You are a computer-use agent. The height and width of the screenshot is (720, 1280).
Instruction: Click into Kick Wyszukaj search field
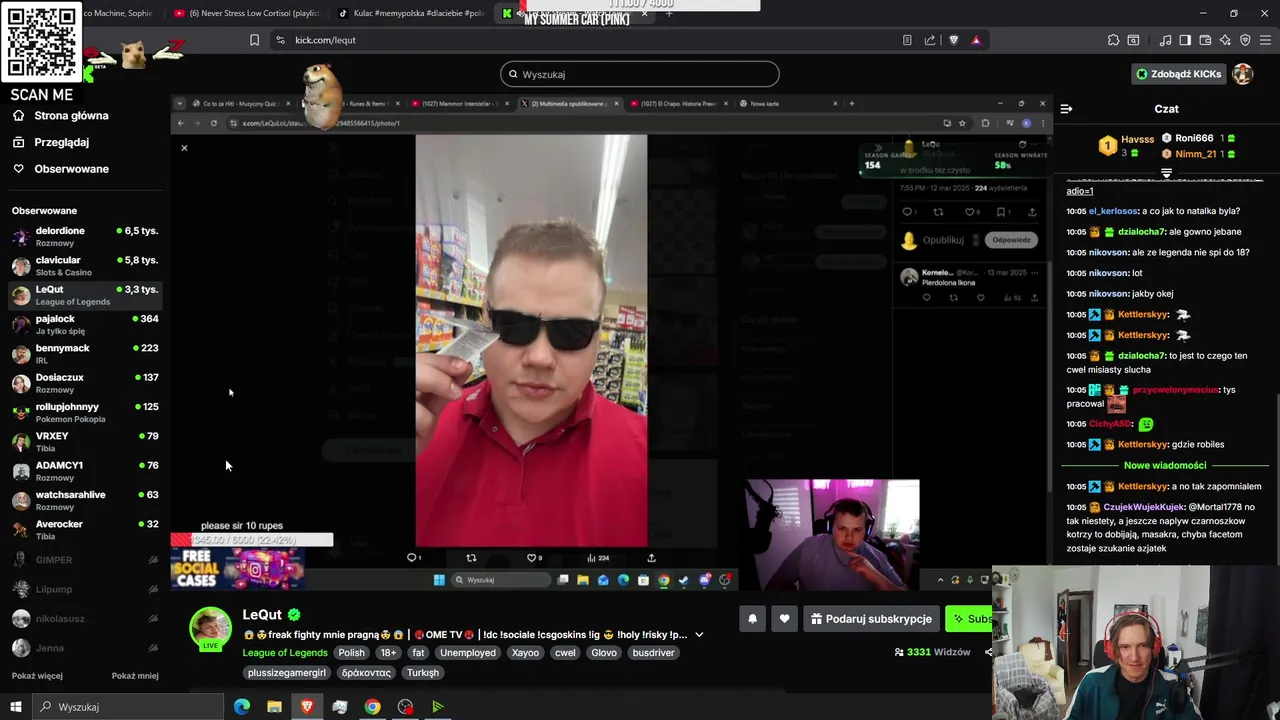click(x=640, y=74)
